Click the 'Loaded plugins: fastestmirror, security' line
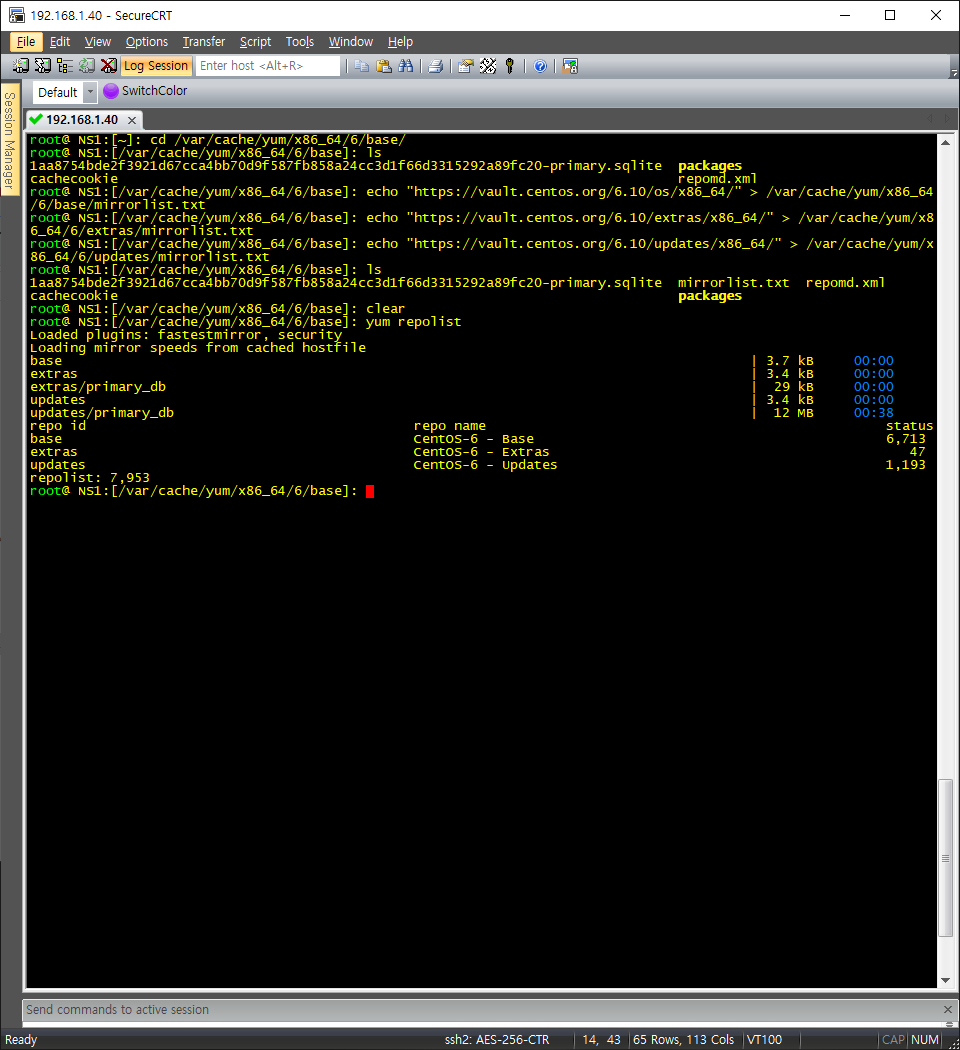 185,335
